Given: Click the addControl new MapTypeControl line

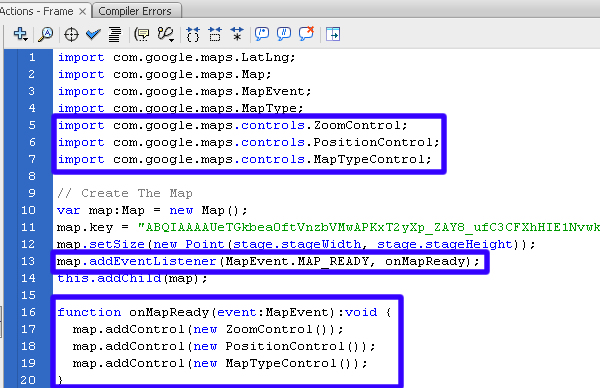Looking at the screenshot, I should [220, 363].
